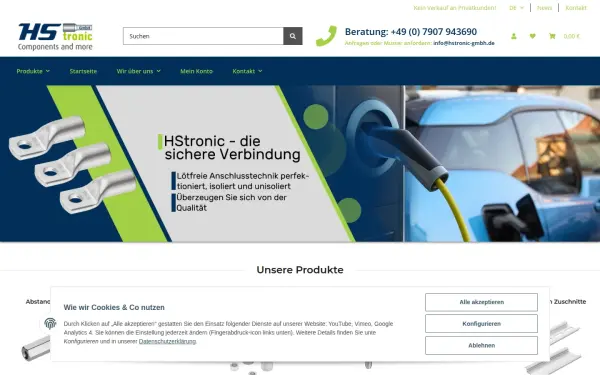Viewport: 600px width, 375px height.
Task: Click the Konfigurieren button
Action: pyautogui.click(x=481, y=324)
